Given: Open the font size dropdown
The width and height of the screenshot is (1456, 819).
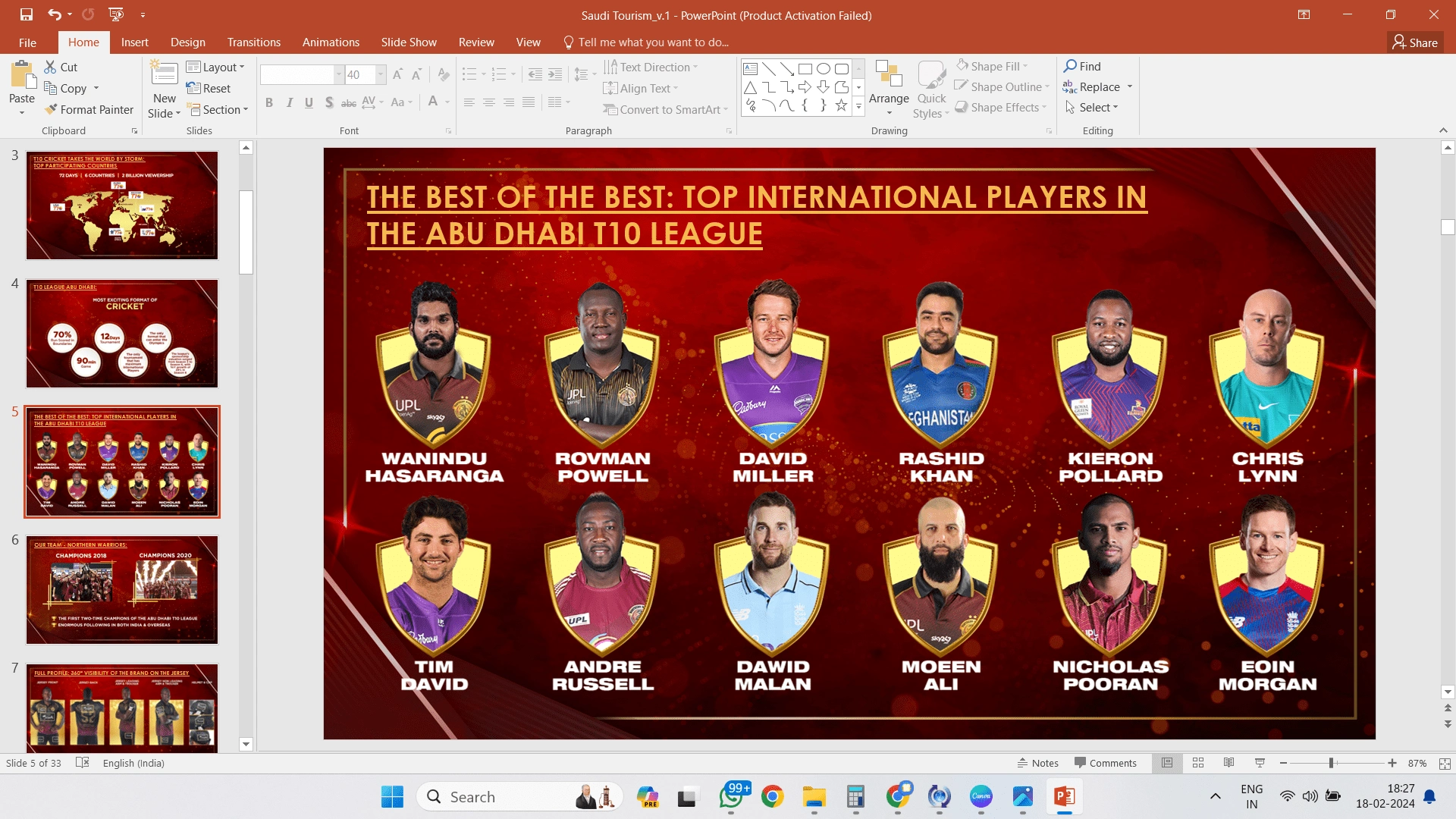Looking at the screenshot, I should [381, 74].
